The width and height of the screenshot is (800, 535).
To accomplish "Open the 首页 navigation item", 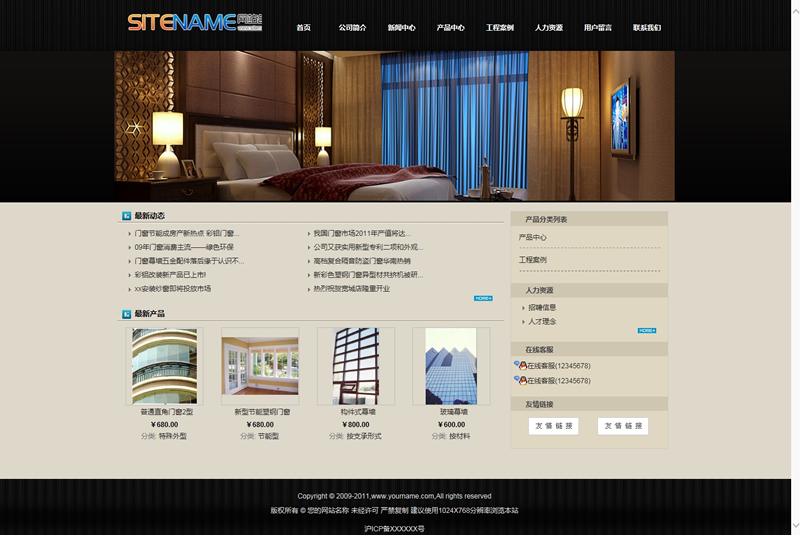I will coord(303,28).
